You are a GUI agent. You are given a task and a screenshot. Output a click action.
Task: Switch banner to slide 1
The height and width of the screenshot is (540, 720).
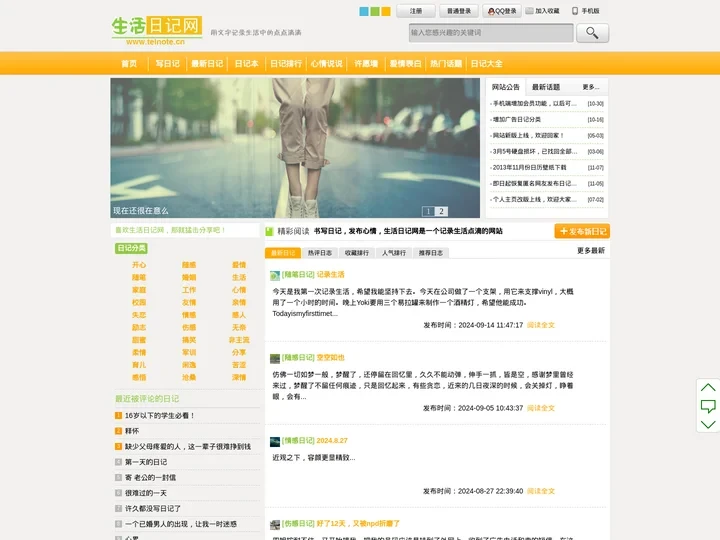pos(428,211)
